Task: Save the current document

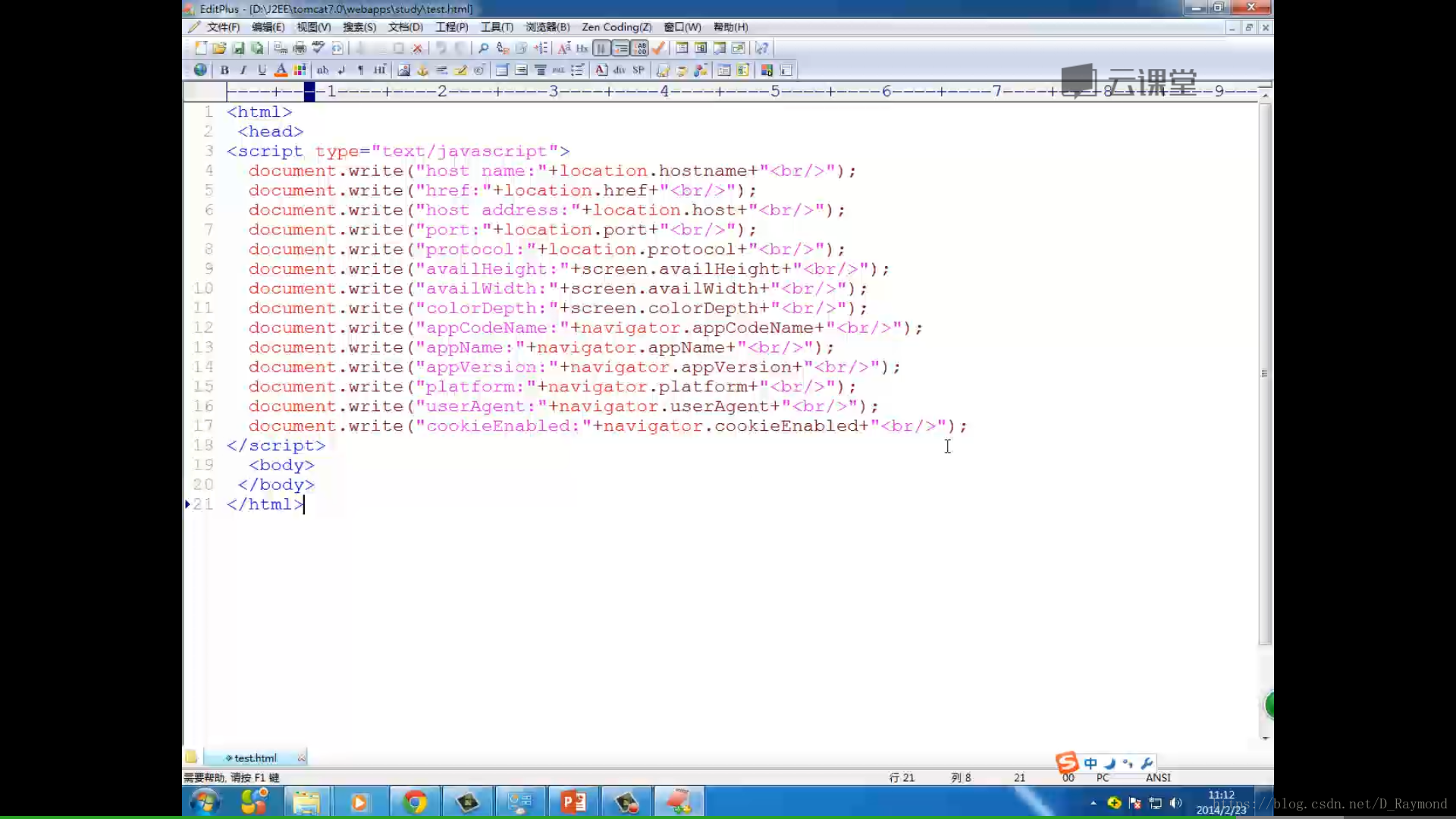Action: click(x=238, y=48)
